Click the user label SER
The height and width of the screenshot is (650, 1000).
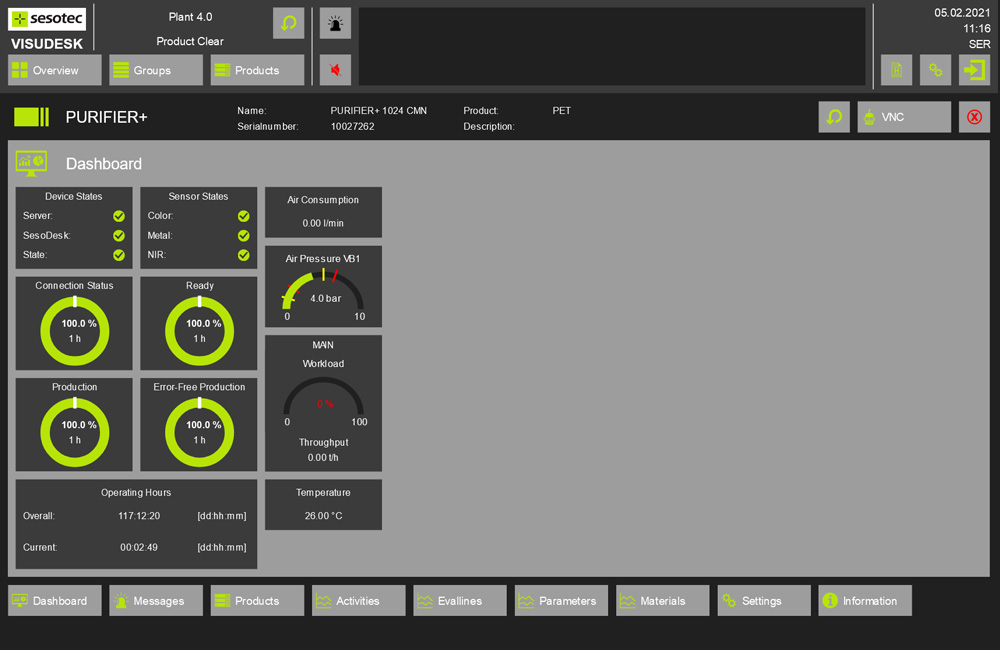click(x=980, y=44)
